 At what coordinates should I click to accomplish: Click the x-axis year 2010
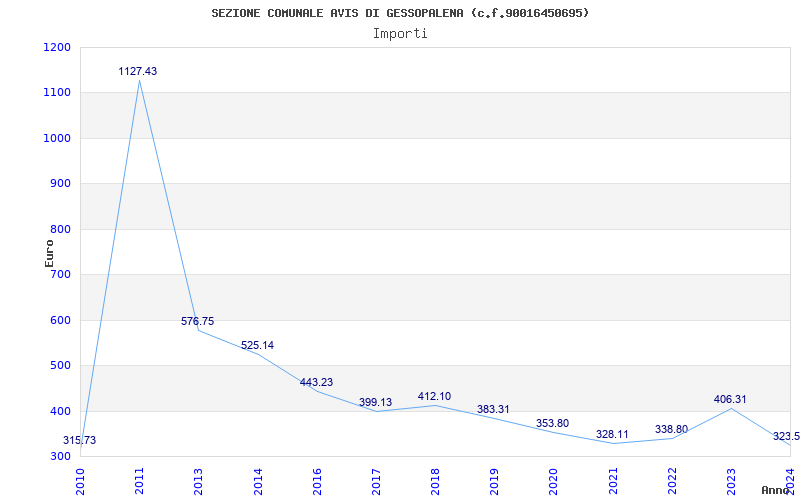(80, 481)
